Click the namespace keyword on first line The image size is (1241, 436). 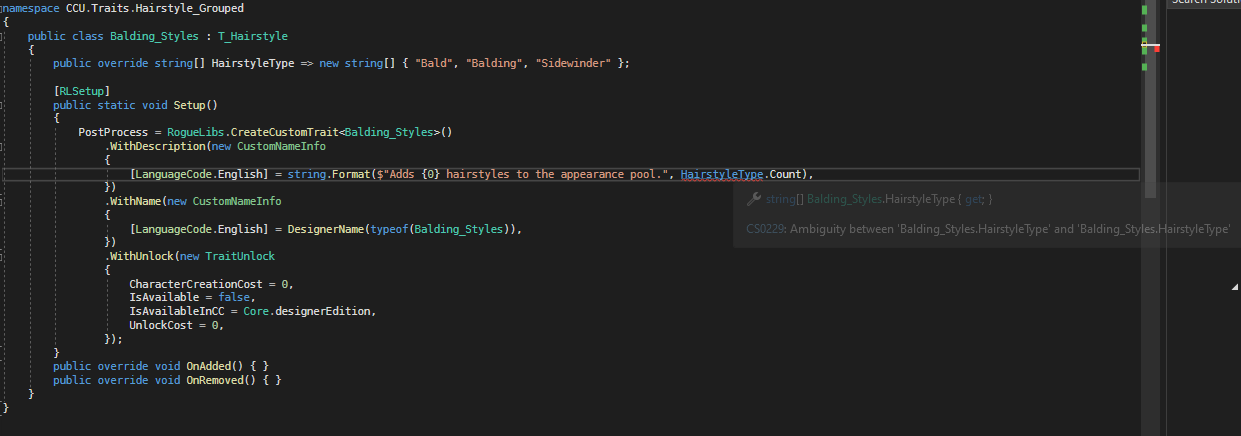click(31, 8)
